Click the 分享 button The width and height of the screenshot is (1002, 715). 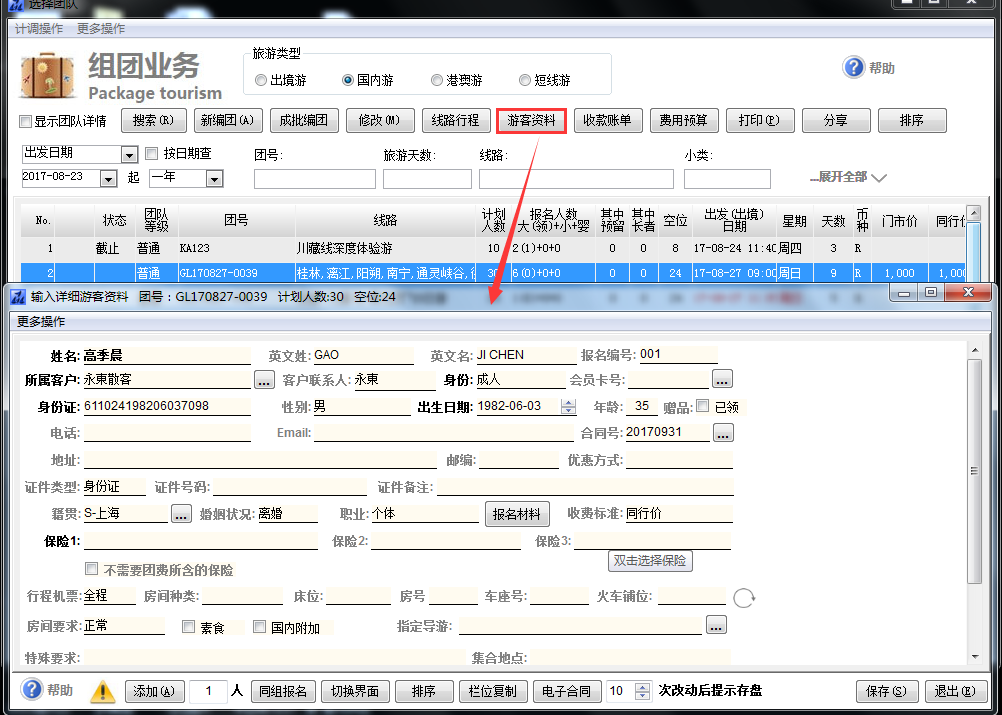[835, 120]
